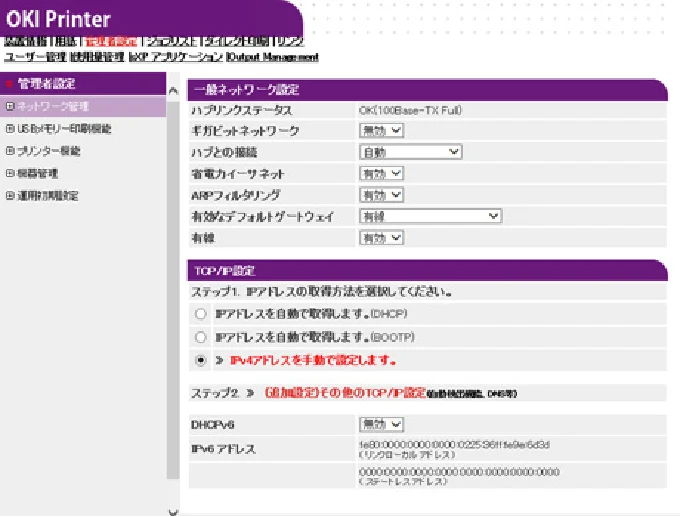Click sidebar scrollbar down arrow
The height and width of the screenshot is (517, 681).
173,512
